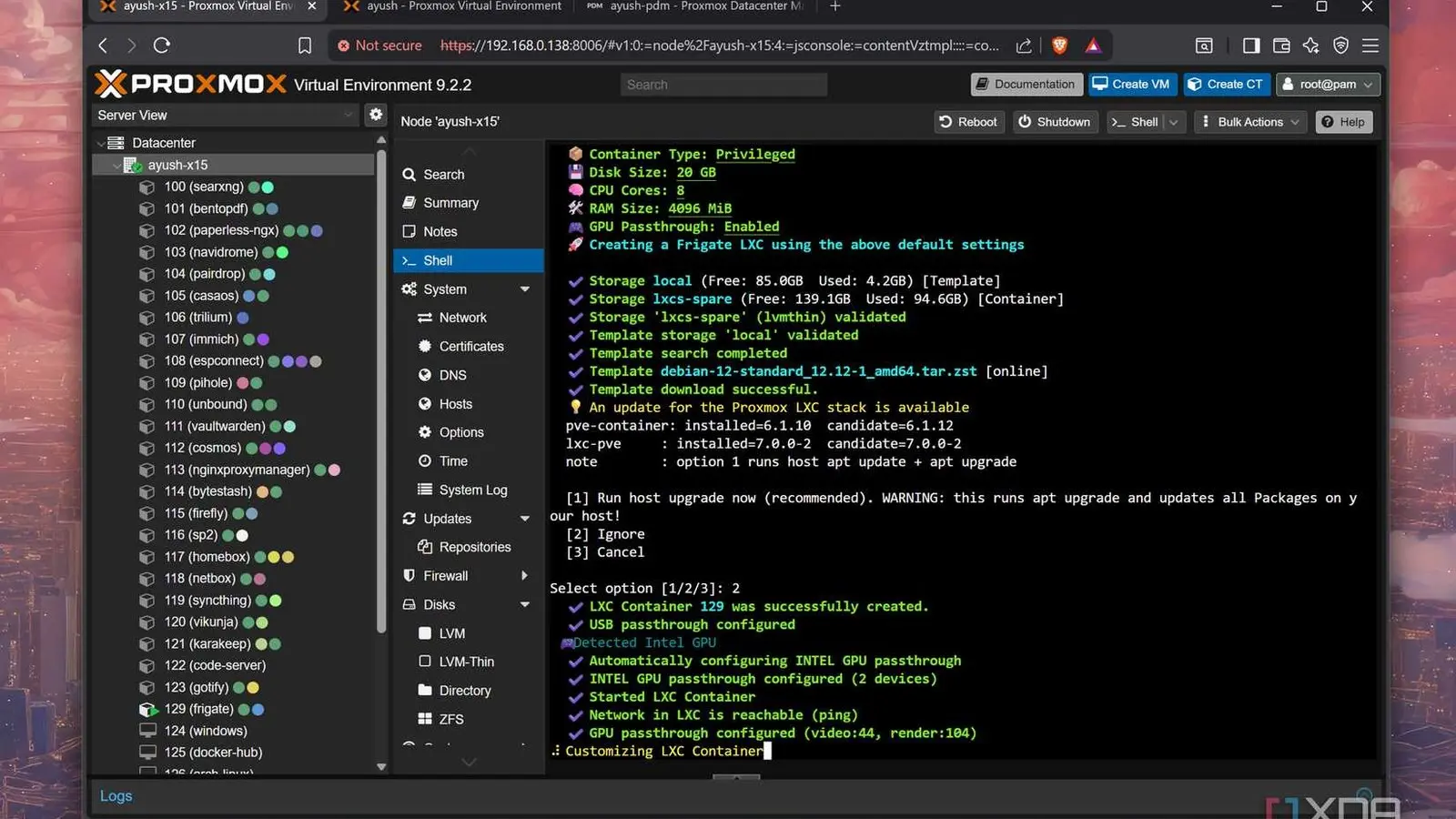1456x819 pixels.
Task: Open the browser sidebar panel icon
Action: (x=1251, y=45)
